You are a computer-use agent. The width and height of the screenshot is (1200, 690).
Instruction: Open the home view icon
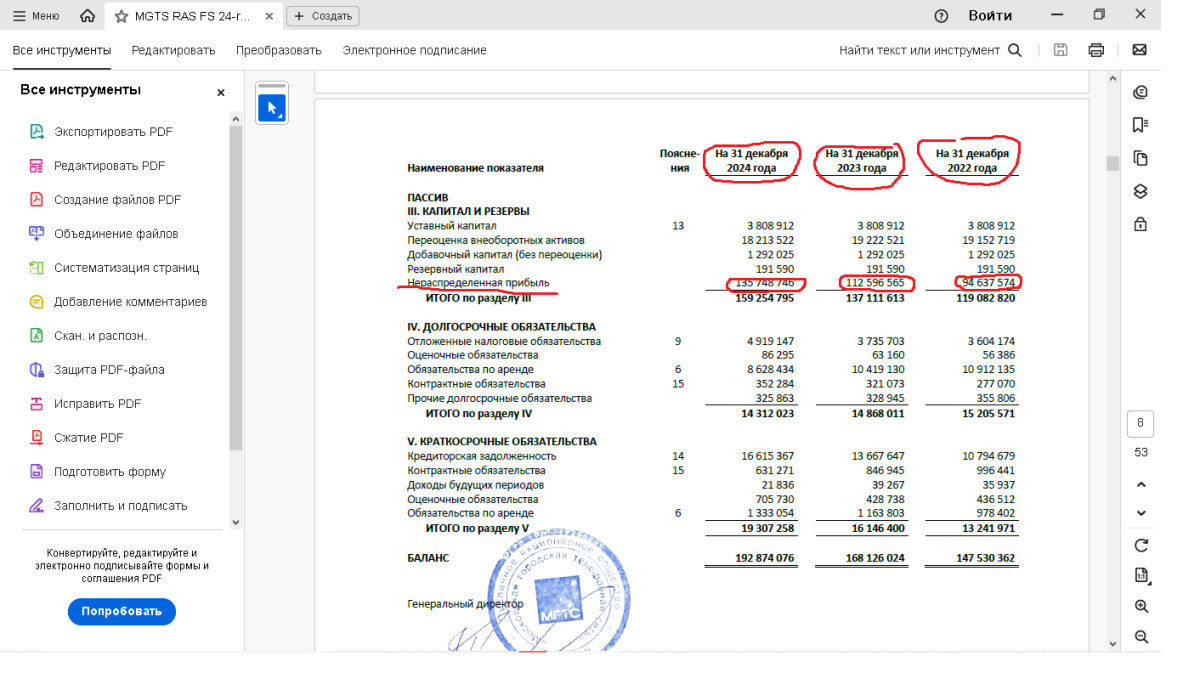88,16
